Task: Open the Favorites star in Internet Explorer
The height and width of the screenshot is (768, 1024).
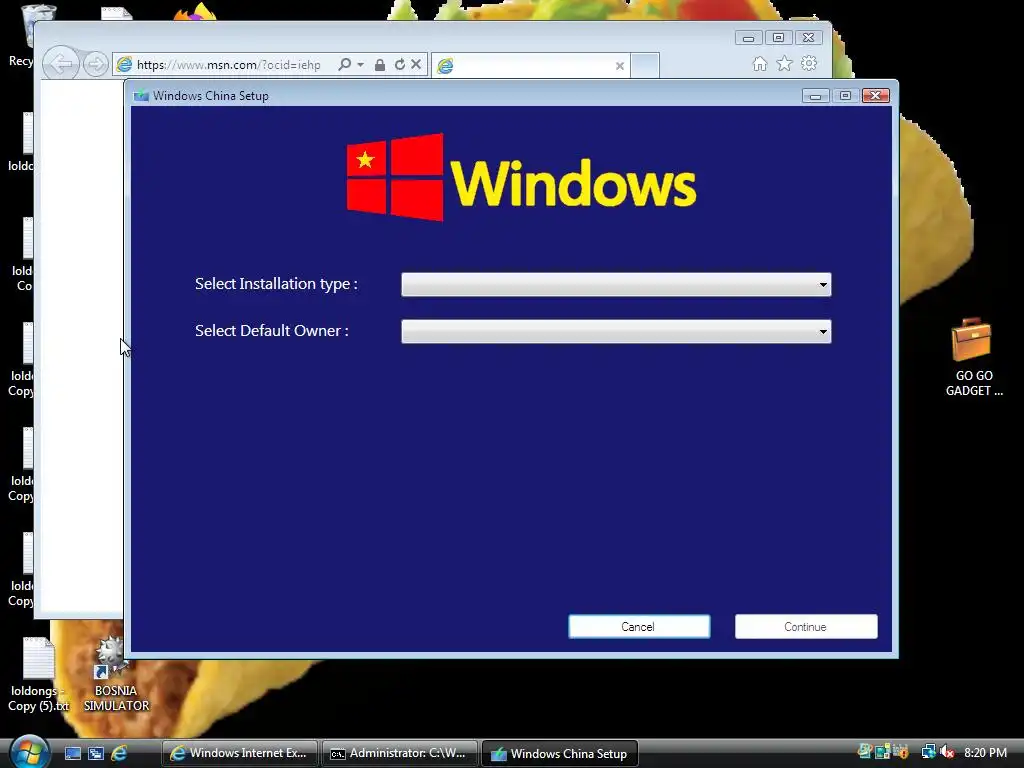Action: [784, 63]
